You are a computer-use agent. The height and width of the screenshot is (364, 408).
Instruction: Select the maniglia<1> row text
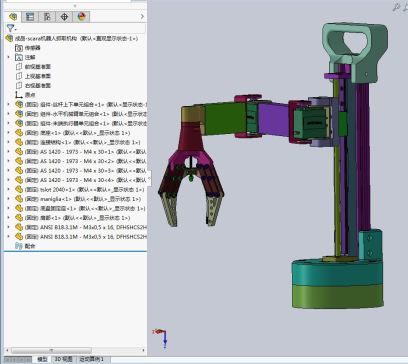click(83, 199)
